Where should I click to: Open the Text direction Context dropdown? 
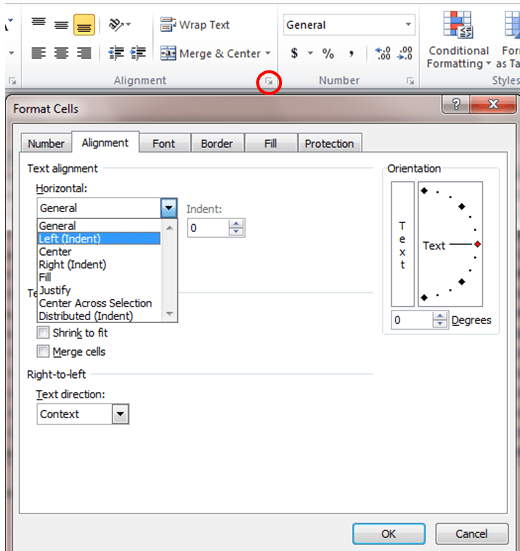121,414
